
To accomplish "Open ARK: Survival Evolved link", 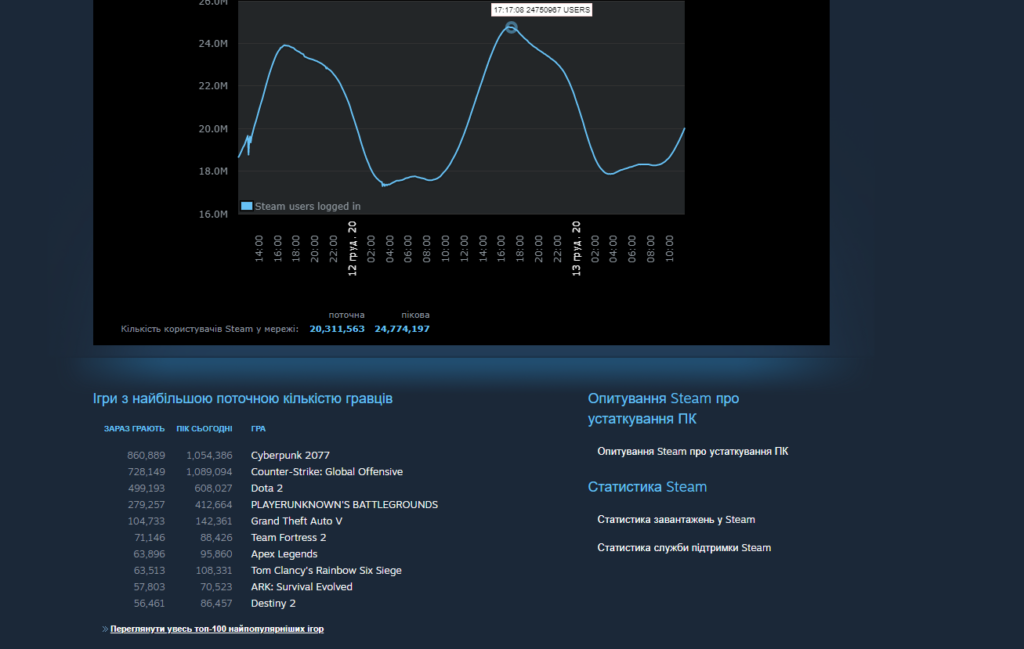I will point(302,587).
